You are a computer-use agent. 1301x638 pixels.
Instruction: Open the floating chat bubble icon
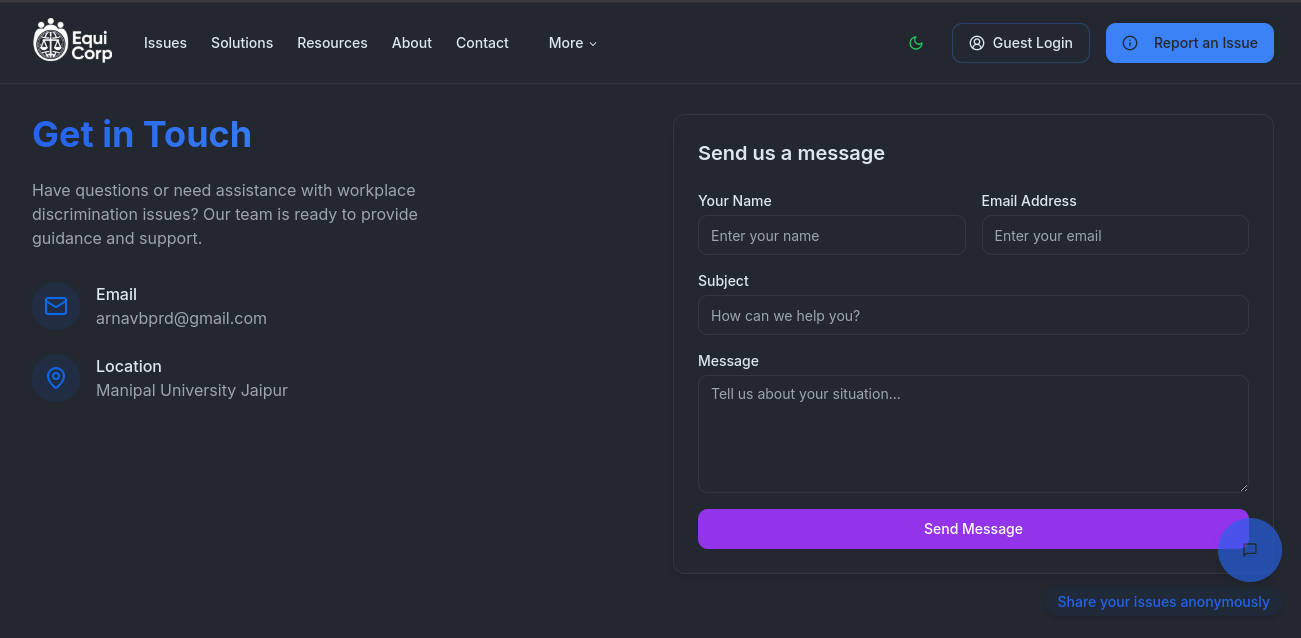[1249, 550]
